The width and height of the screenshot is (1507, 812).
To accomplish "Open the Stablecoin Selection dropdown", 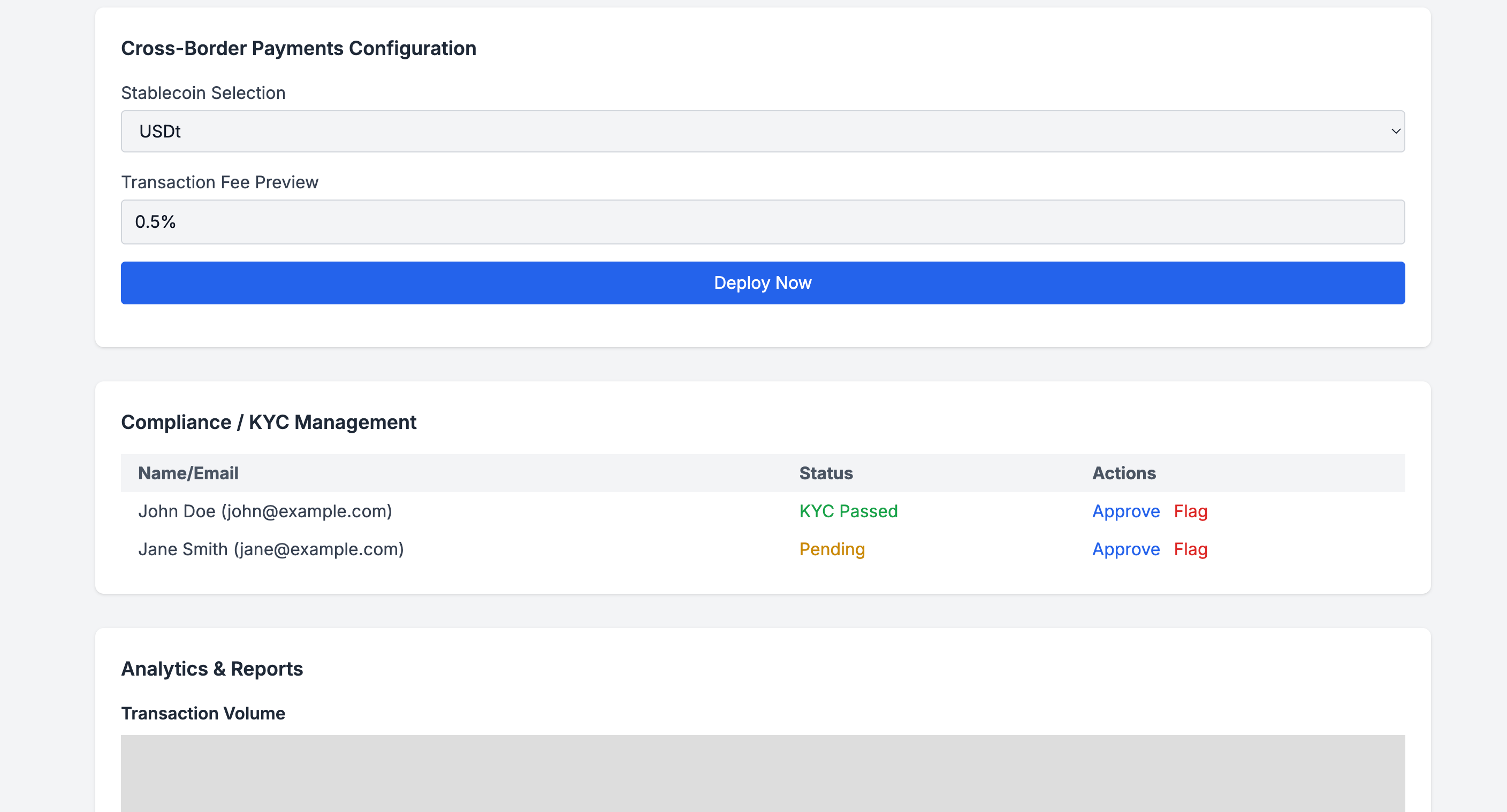I will coord(762,131).
